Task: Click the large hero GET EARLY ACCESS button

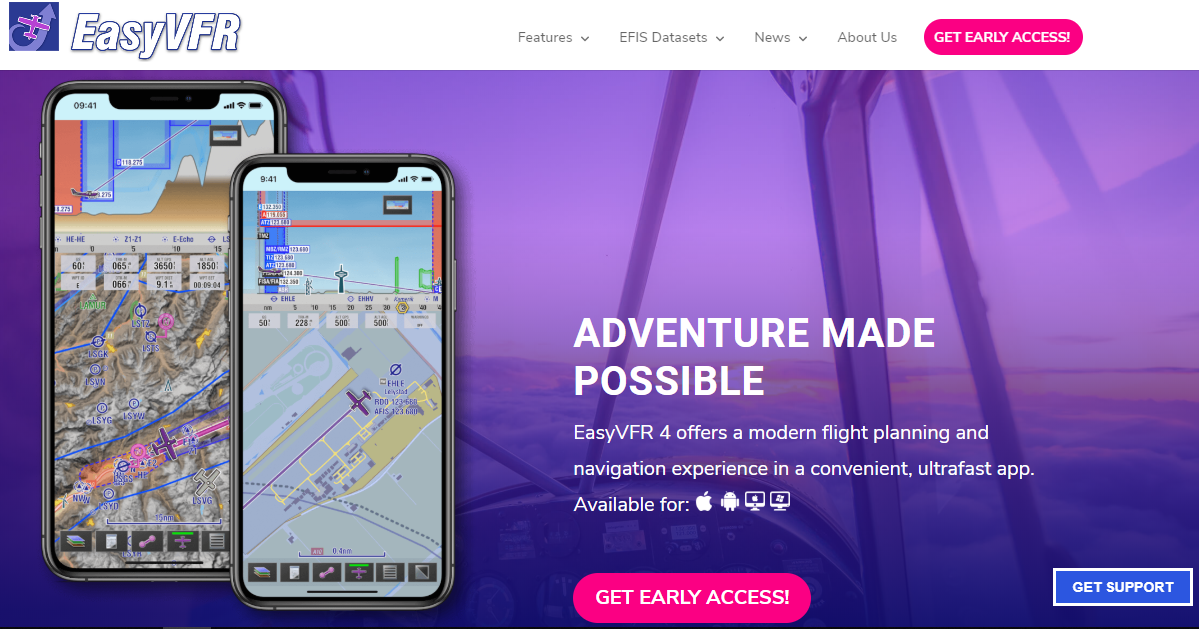Action: (x=692, y=598)
